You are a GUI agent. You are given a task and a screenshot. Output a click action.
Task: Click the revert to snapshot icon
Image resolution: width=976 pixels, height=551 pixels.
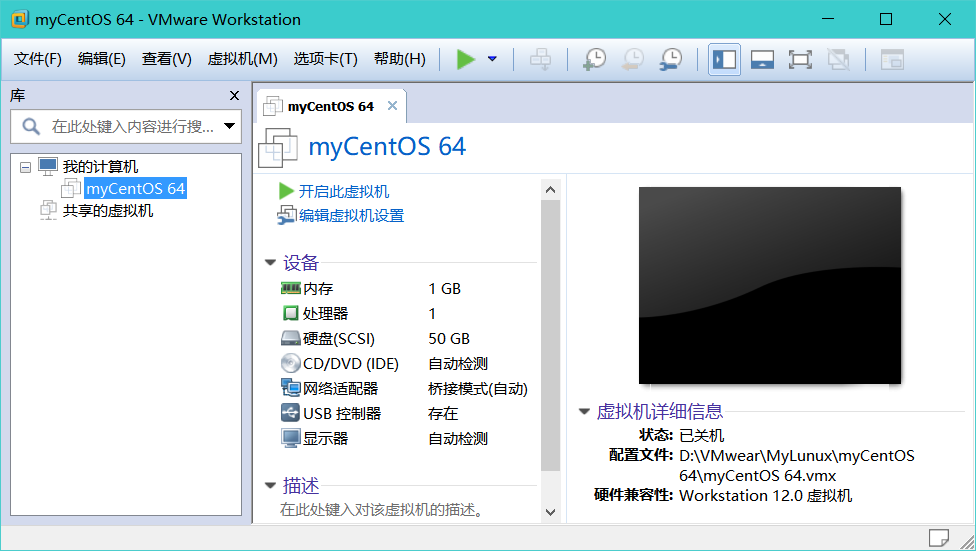pyautogui.click(x=633, y=59)
